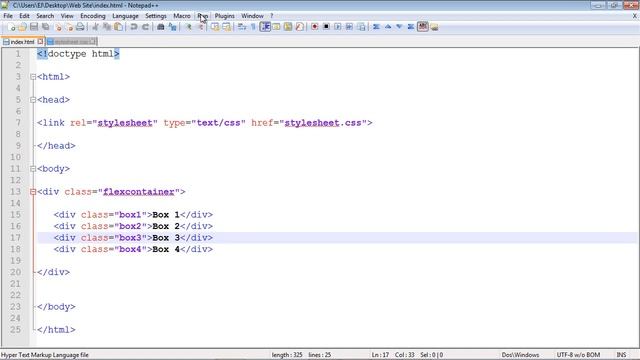
Task: Redo the last undone edit
Action: point(145,27)
